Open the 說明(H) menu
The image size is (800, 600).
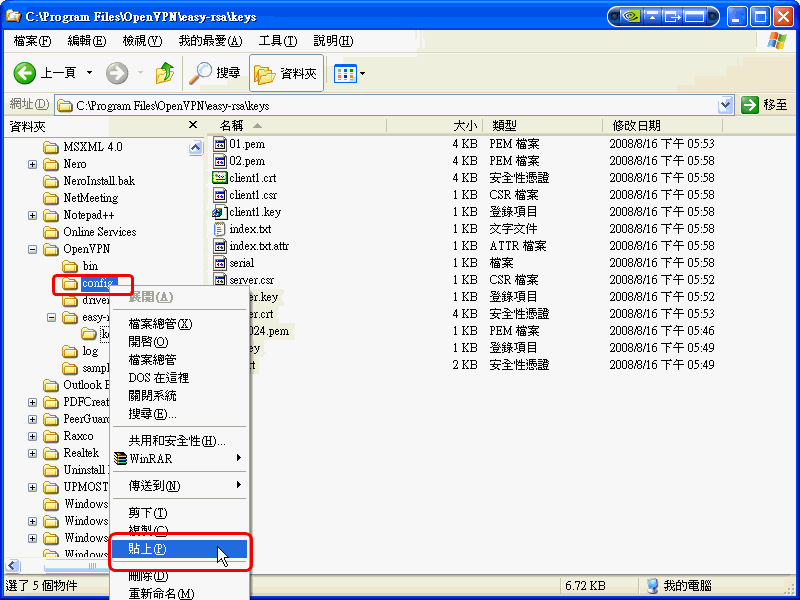[x=333, y=41]
